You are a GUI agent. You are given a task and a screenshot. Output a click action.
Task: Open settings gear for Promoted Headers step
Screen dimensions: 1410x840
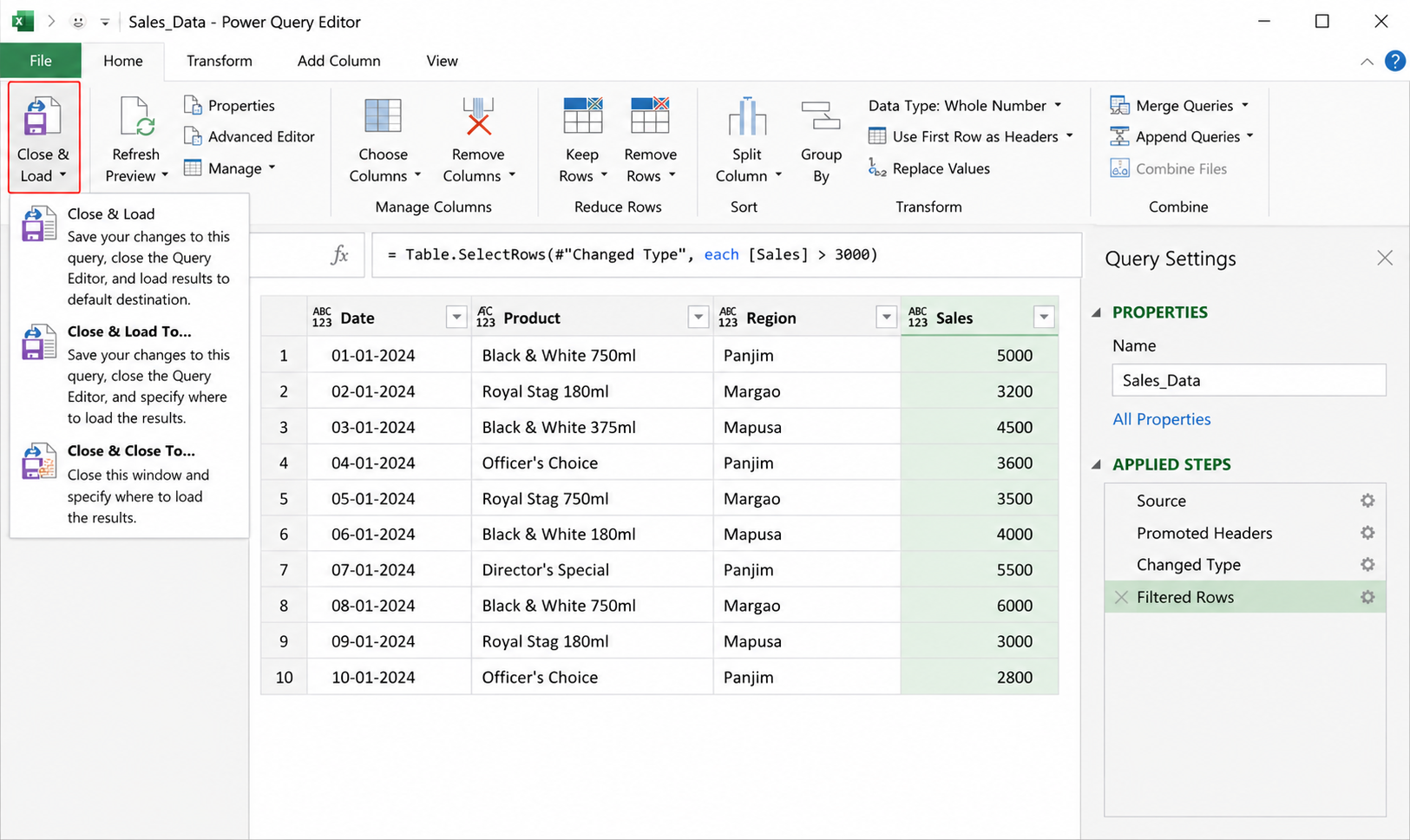coord(1367,533)
